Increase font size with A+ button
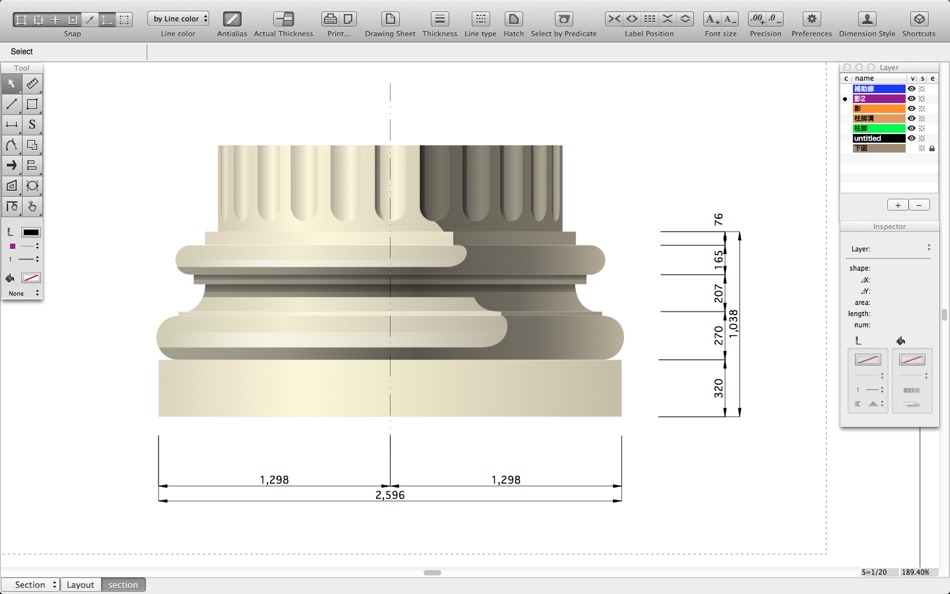950x594 pixels. point(712,19)
